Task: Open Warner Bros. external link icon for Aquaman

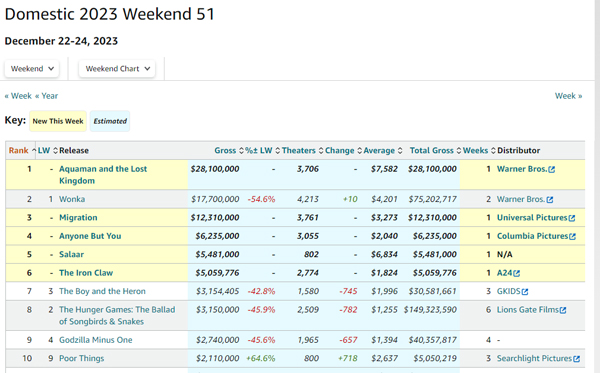Action: click(551, 169)
